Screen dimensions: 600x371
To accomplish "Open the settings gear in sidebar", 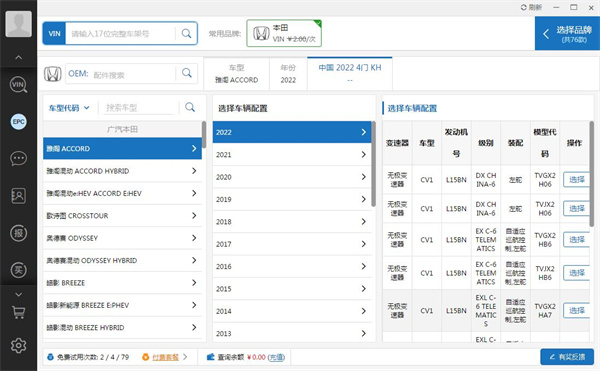I will click(18, 345).
